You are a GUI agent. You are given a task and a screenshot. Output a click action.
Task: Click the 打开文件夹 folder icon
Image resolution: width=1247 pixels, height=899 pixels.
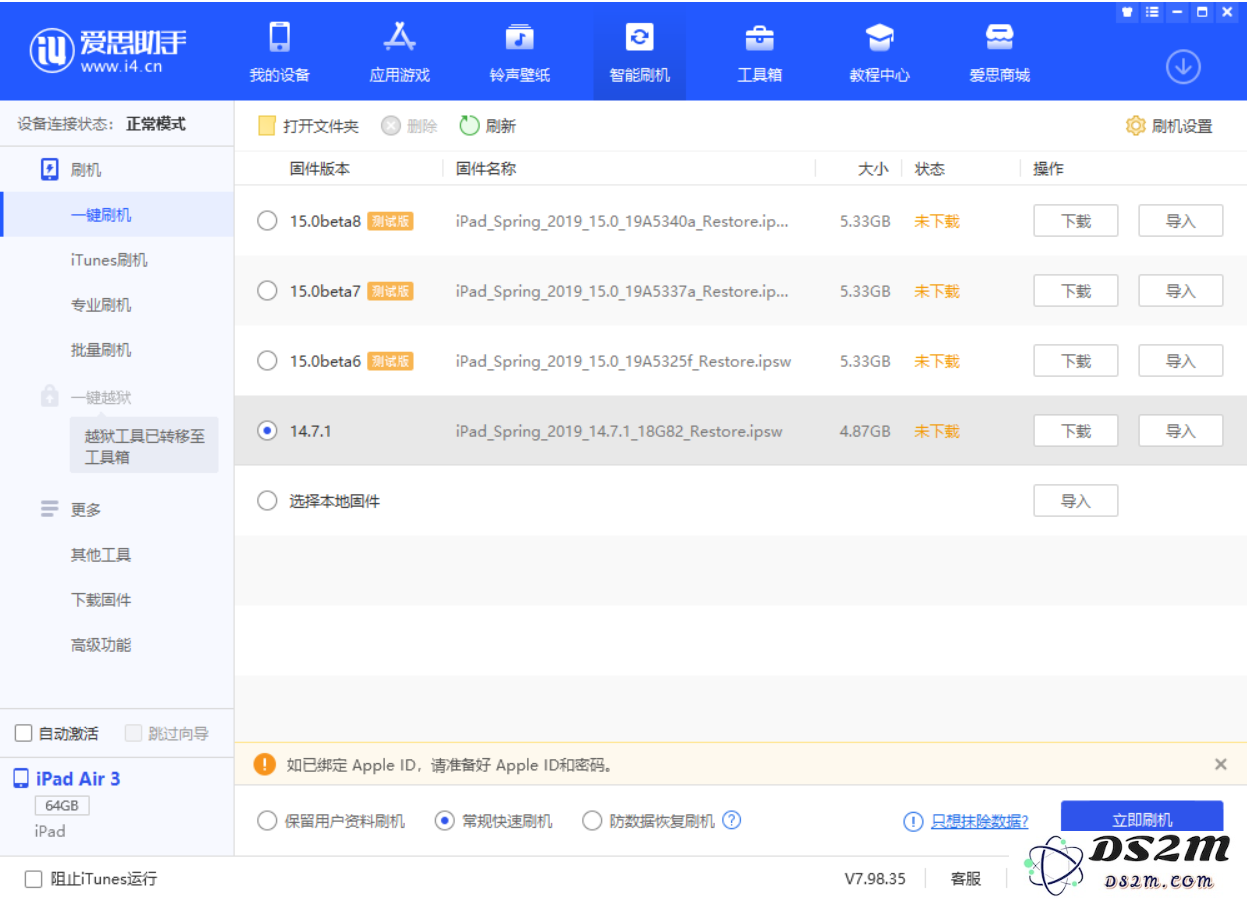tap(266, 126)
